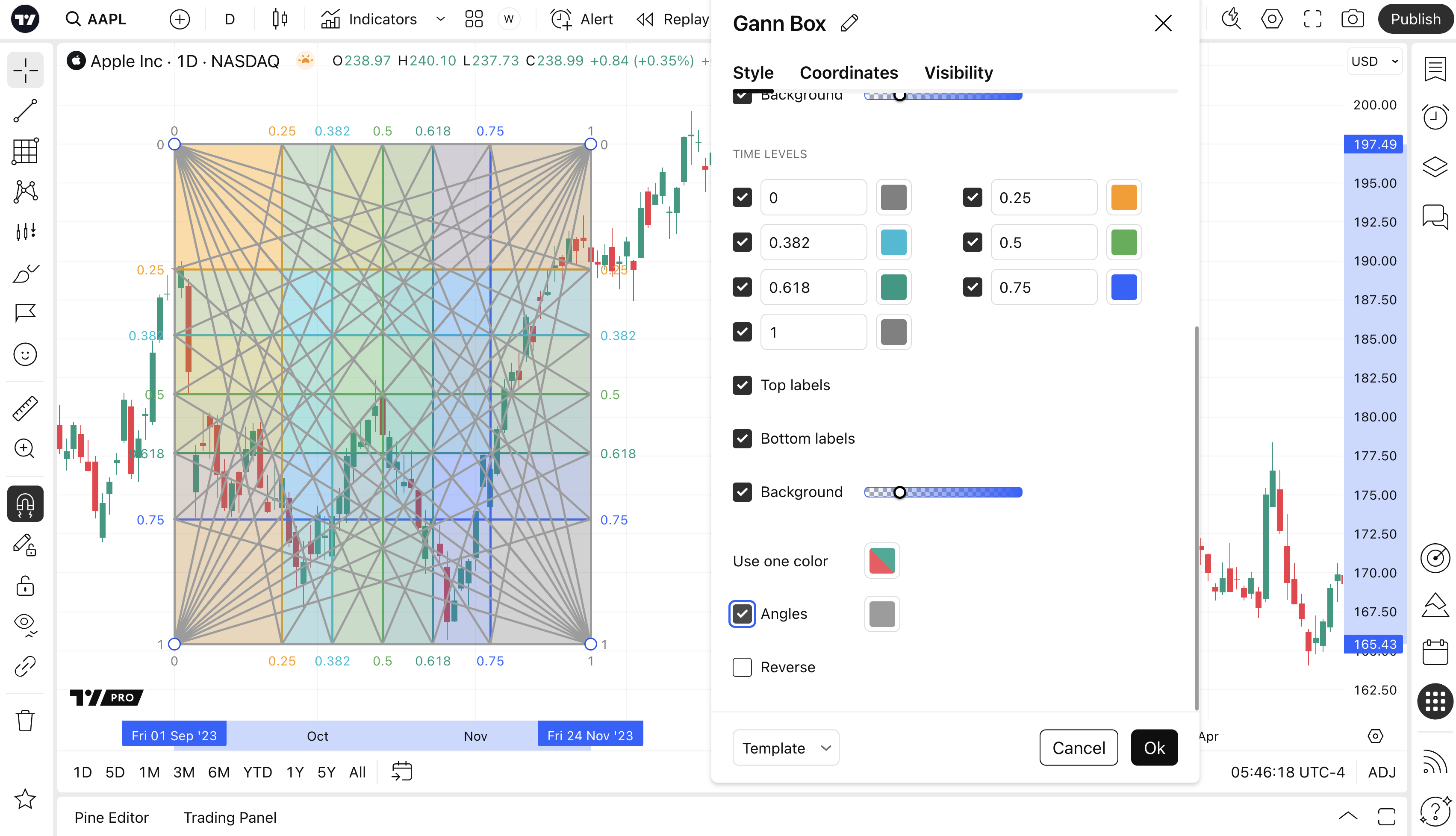Toggle the magnet mode icon
The image size is (1456, 836).
click(25, 504)
